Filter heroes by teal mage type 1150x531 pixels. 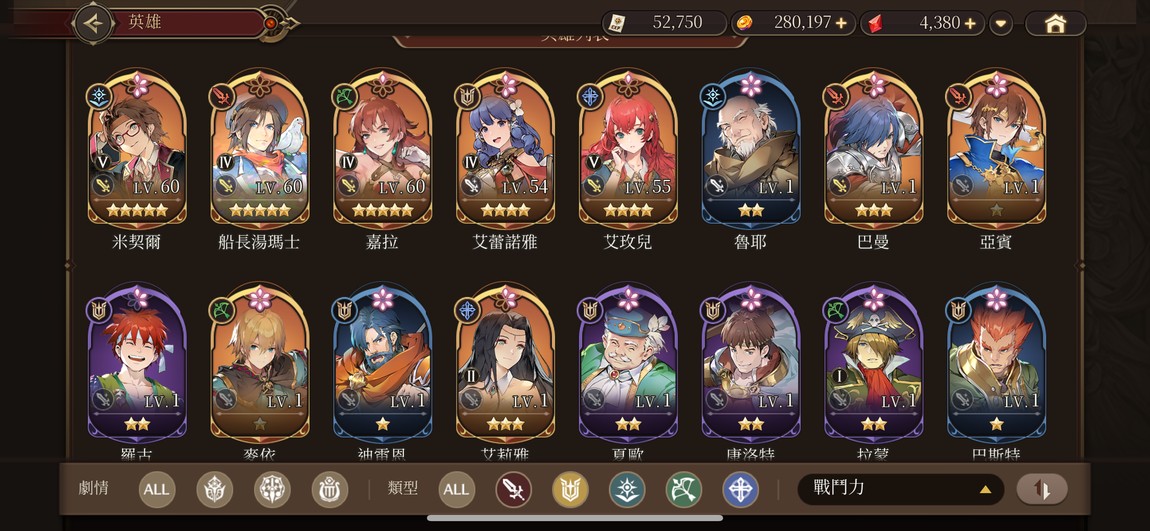point(627,490)
